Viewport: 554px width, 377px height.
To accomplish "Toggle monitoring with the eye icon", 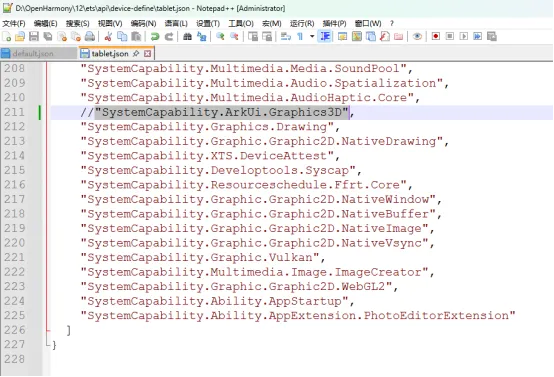I will tap(417, 36).
